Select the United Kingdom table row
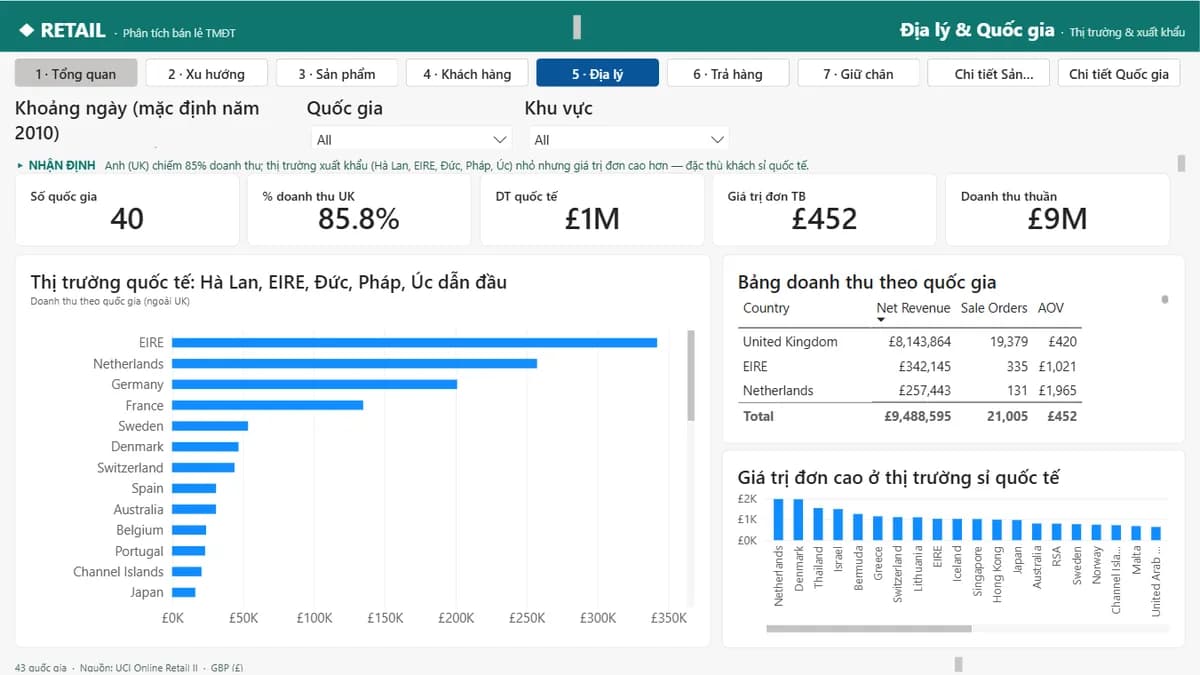 [910, 341]
